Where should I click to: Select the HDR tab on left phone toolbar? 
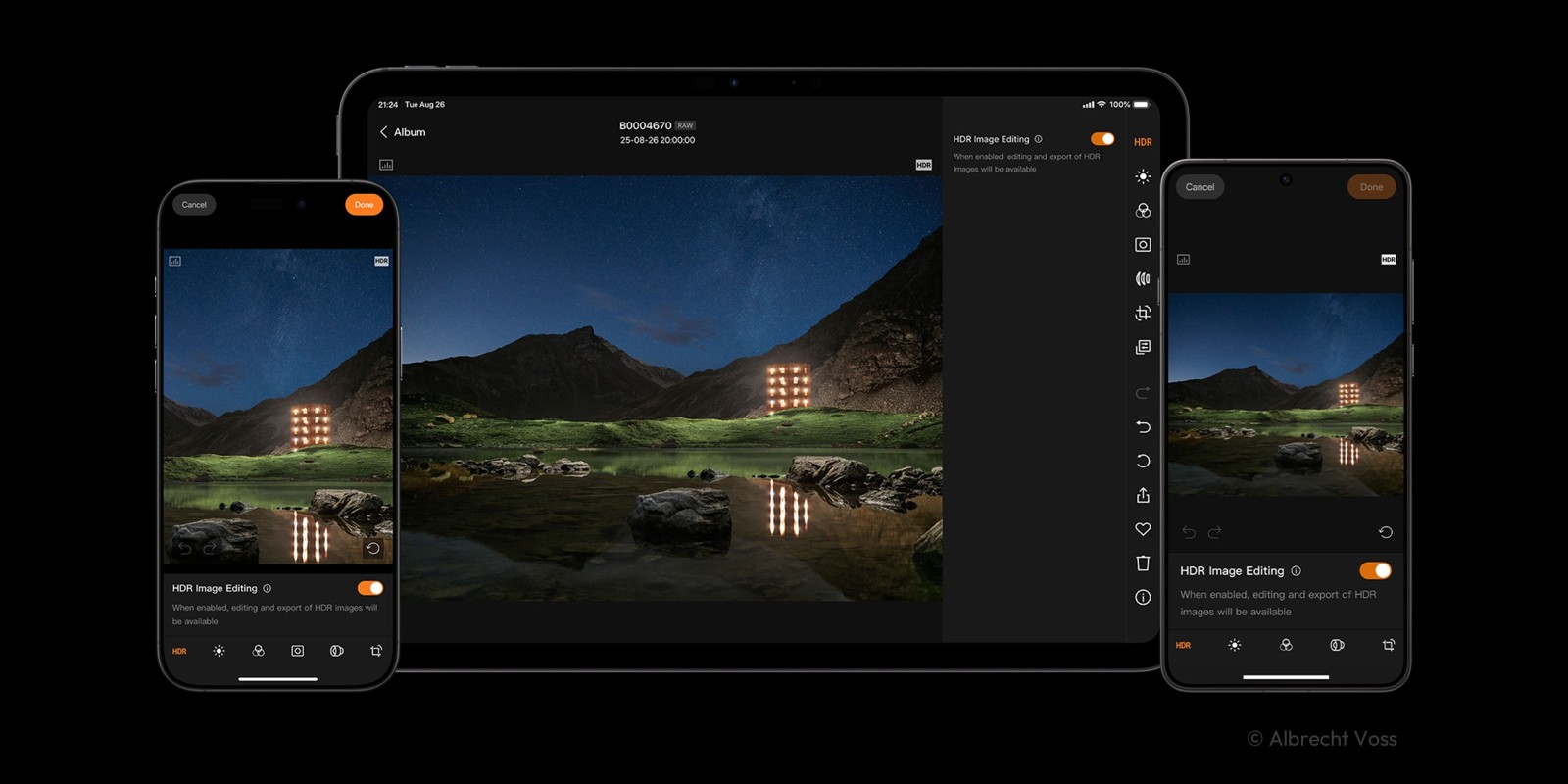179,651
